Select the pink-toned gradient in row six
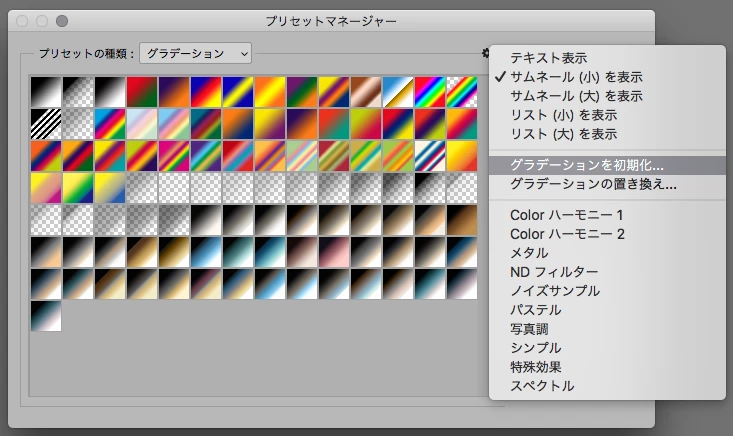Image resolution: width=733 pixels, height=436 pixels. click(334, 252)
